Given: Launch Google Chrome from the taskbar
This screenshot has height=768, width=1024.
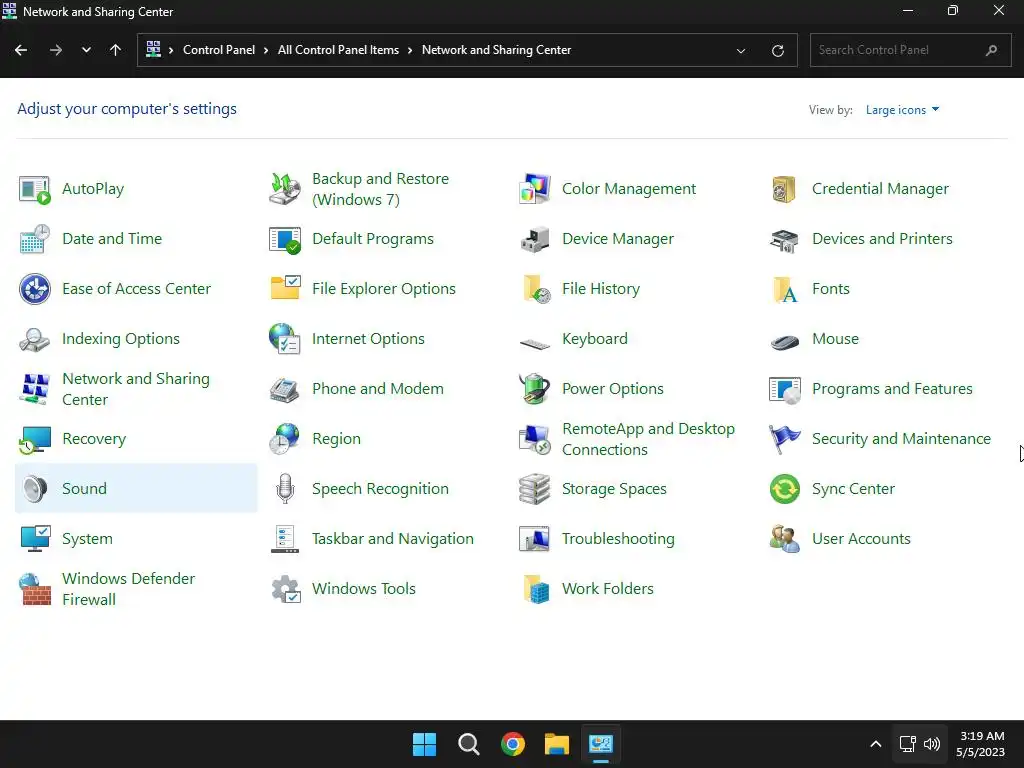Looking at the screenshot, I should coord(513,744).
